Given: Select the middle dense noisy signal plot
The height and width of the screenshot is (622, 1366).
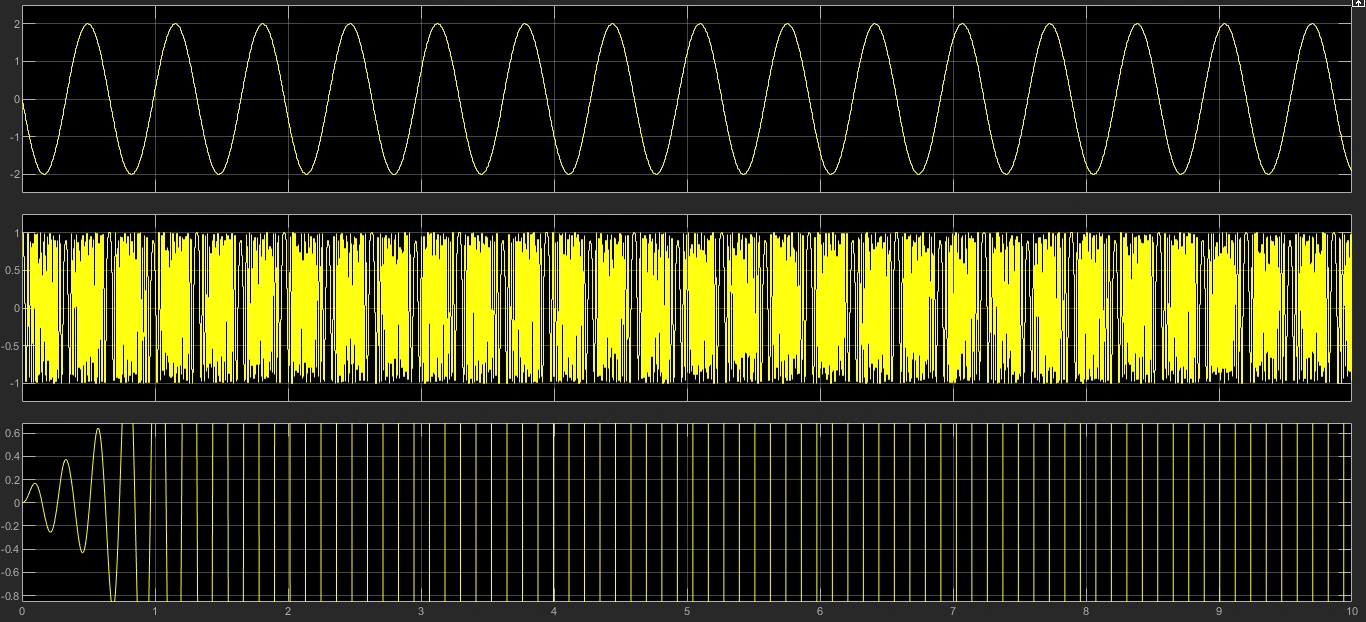Looking at the screenshot, I should pyautogui.click(x=686, y=308).
